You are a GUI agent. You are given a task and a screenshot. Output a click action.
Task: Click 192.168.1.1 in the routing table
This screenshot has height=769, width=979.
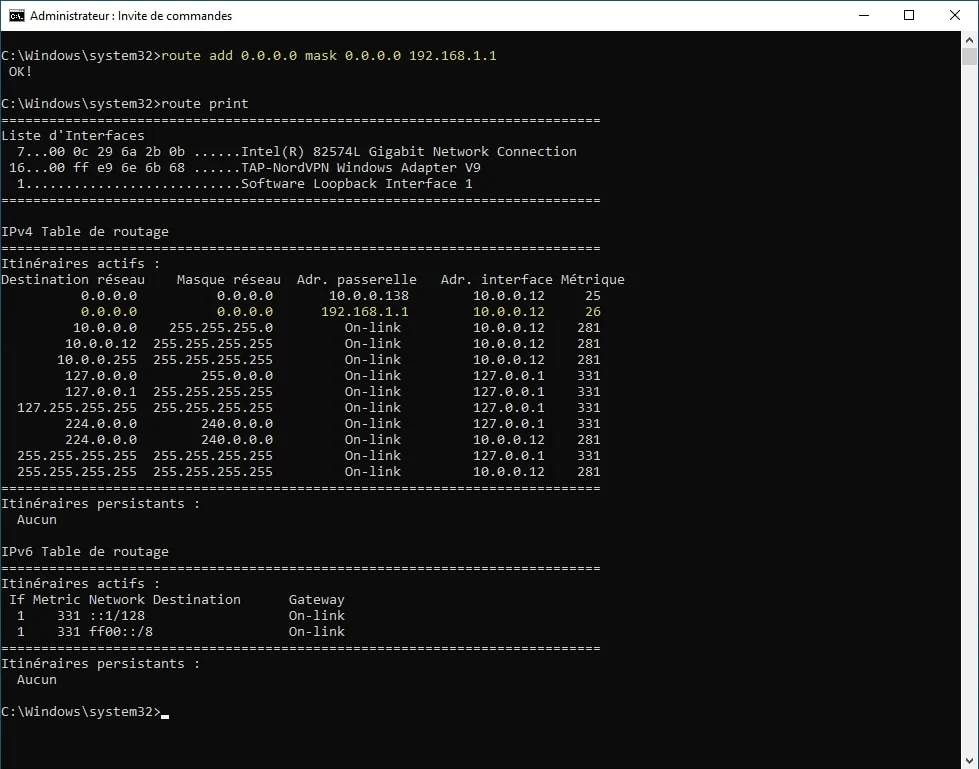click(364, 312)
